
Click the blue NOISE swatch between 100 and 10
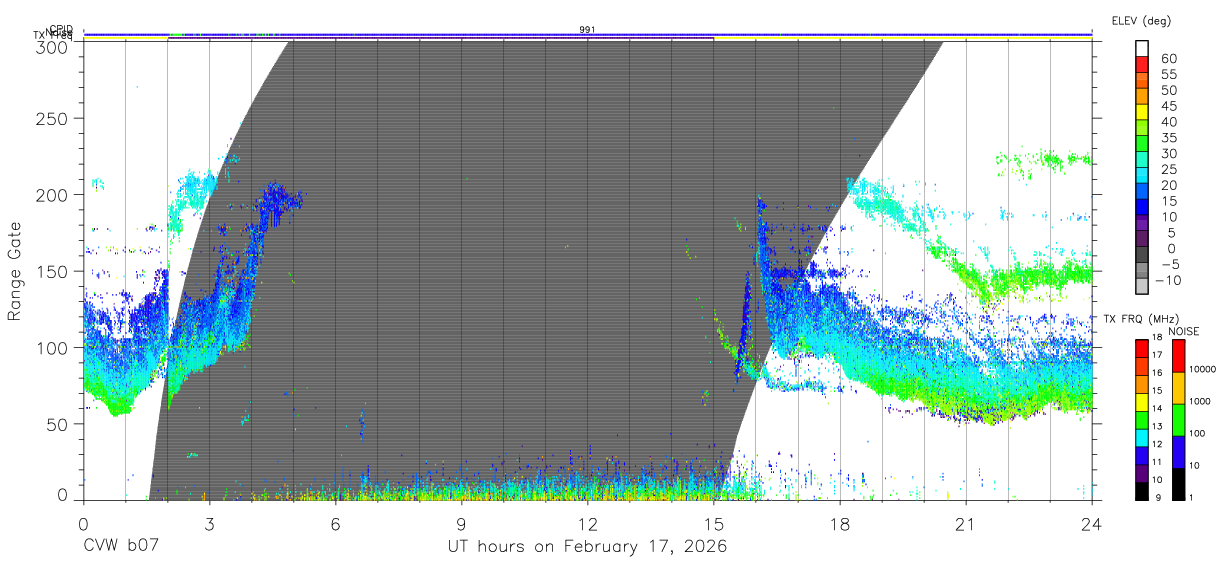[x=1178, y=450]
